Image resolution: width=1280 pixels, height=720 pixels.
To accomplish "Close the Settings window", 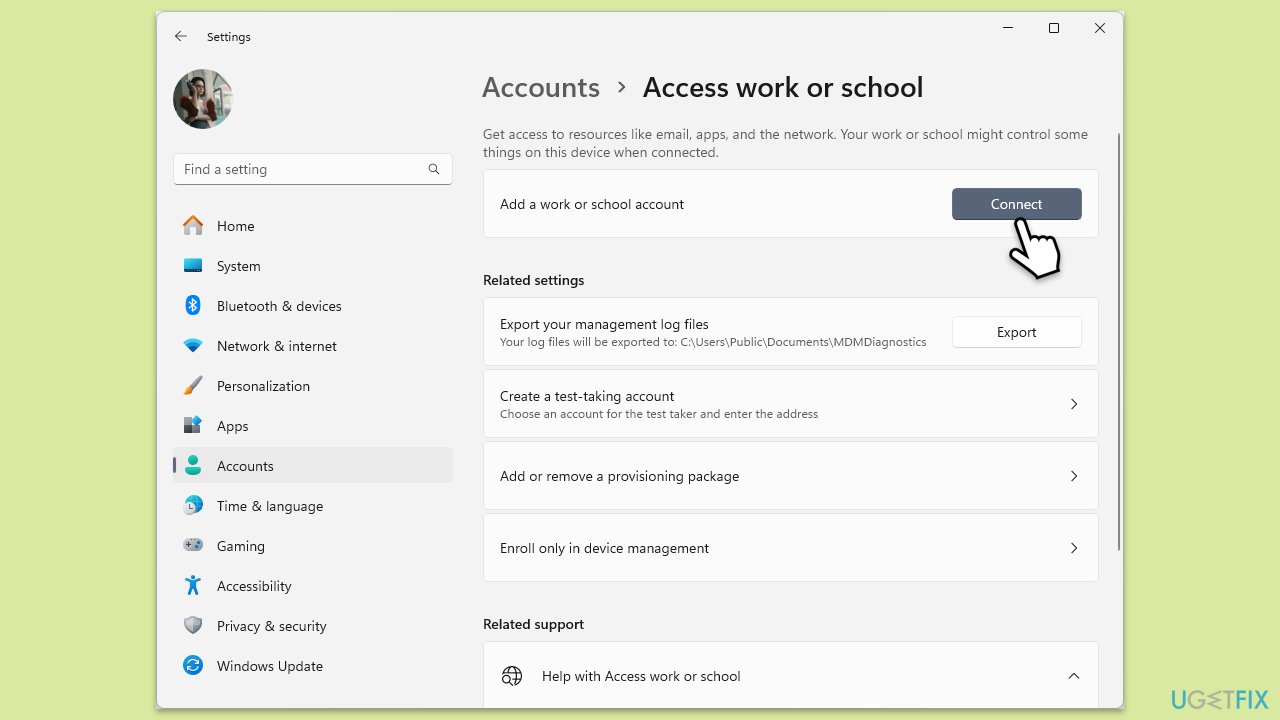I will click(1100, 28).
